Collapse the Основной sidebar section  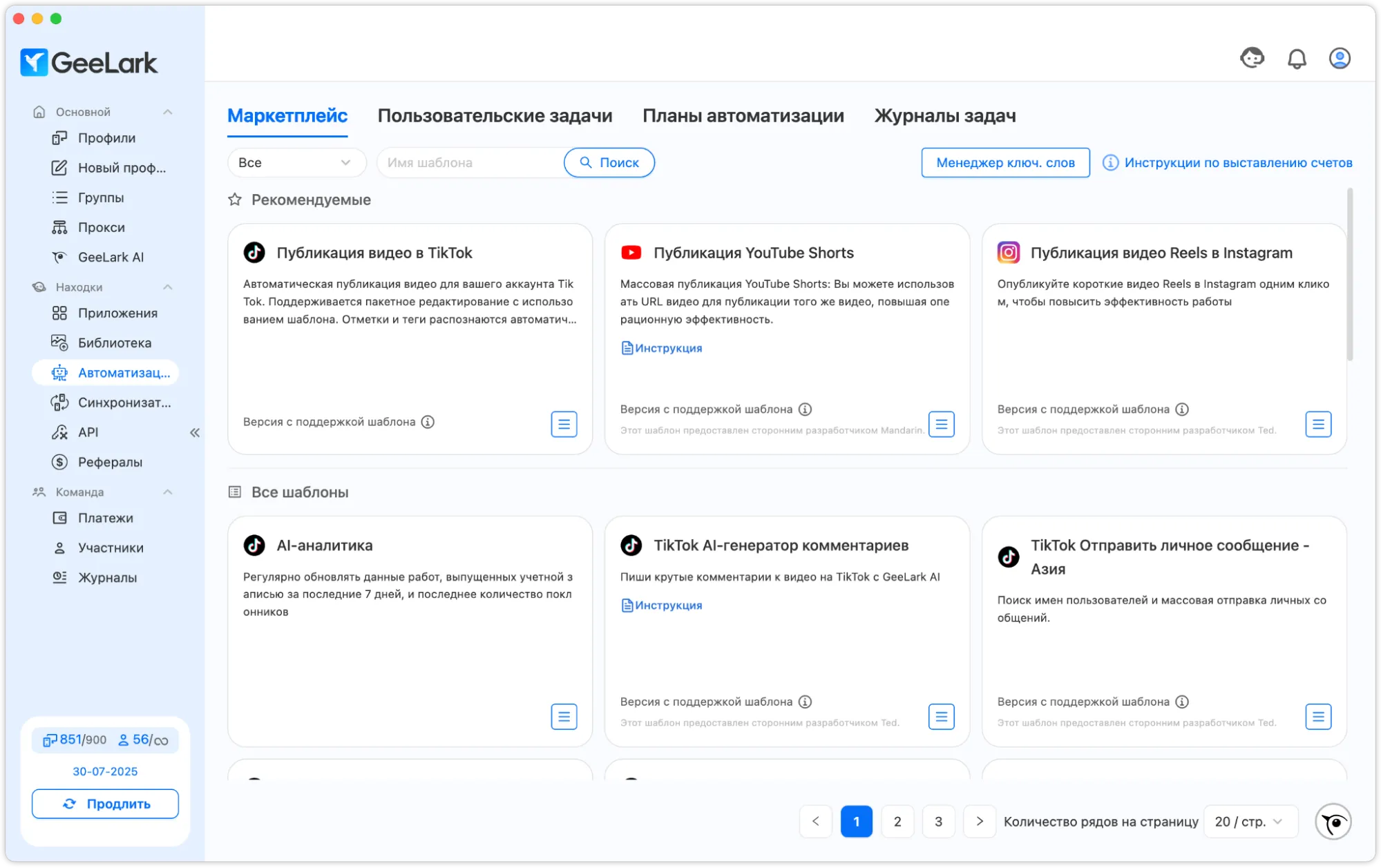167,112
